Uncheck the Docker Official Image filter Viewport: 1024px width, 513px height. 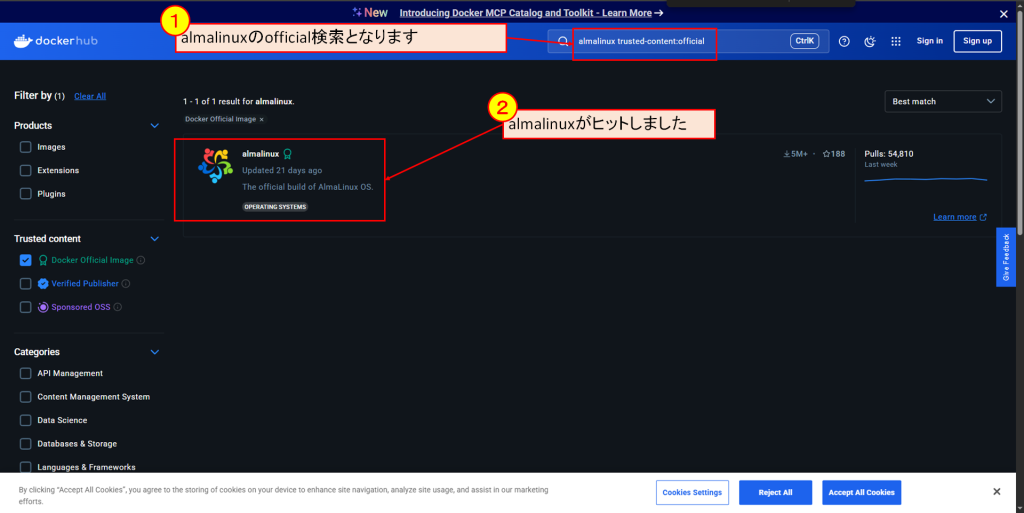[x=25, y=260]
